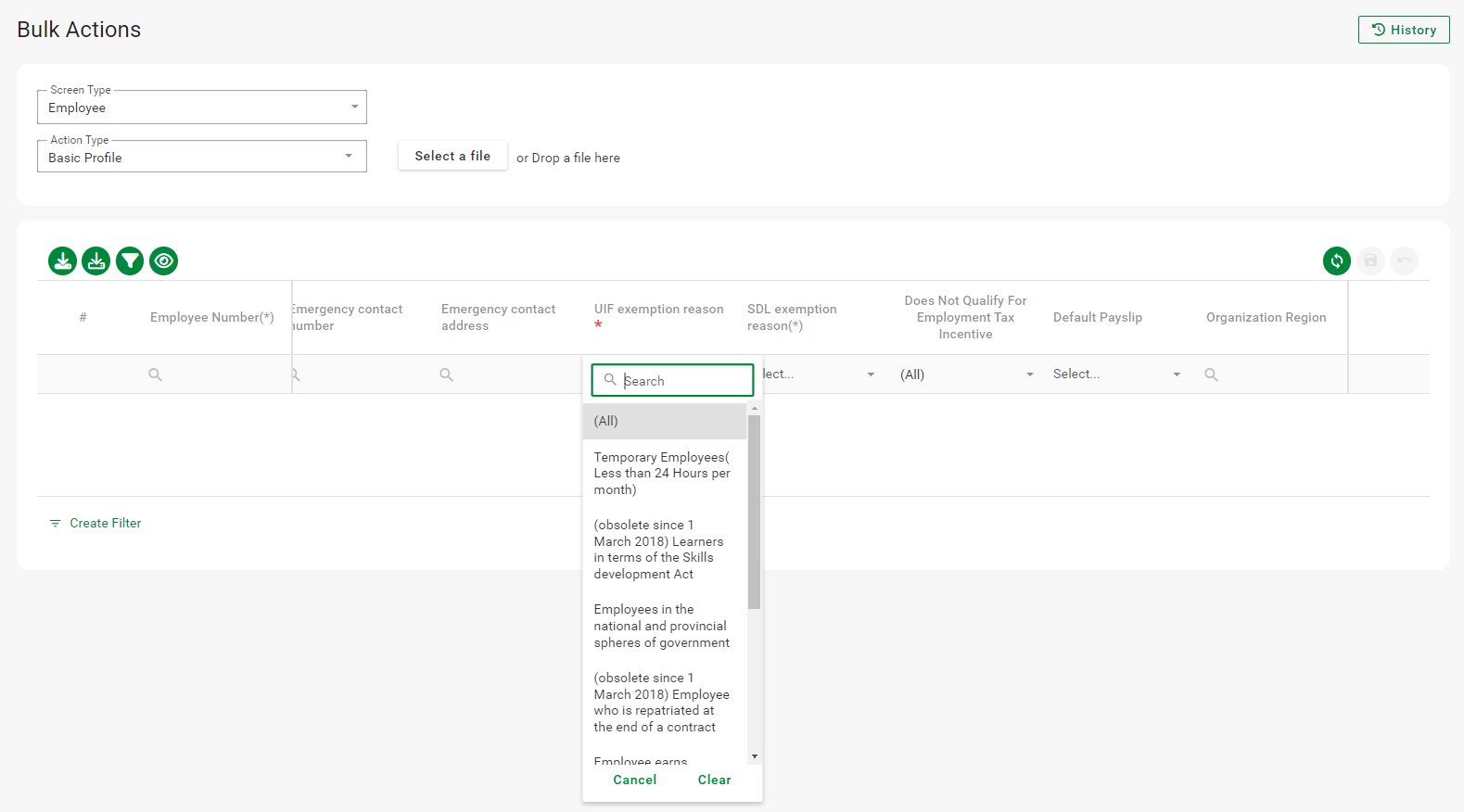
Task: Select Employees in national and provincial spheres
Action: (662, 626)
